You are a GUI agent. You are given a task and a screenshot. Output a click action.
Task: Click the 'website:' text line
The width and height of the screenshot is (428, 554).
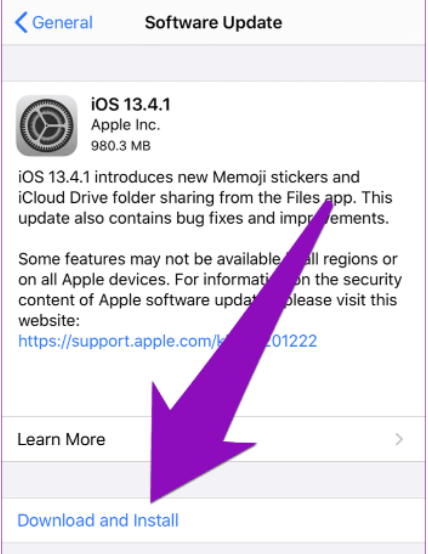coord(49,320)
